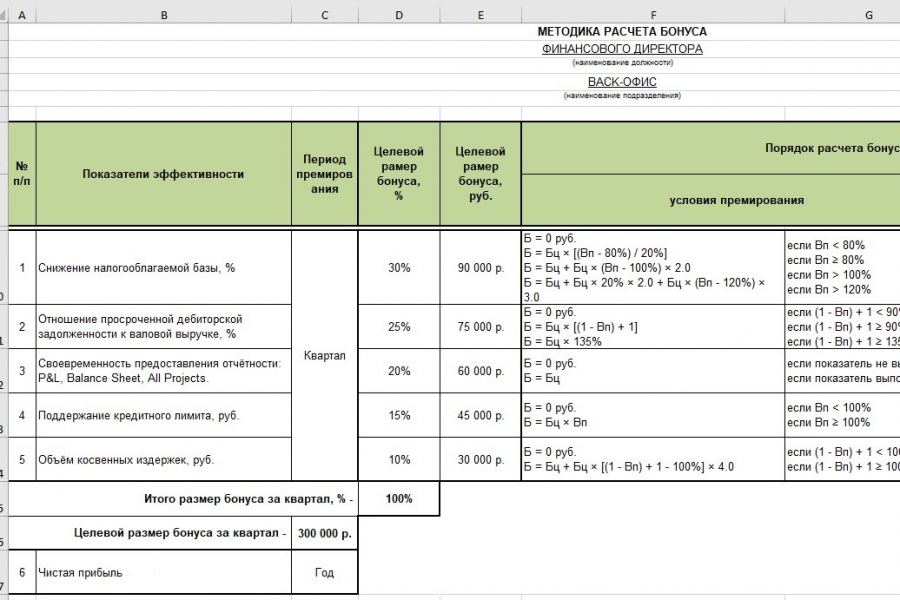
Task: Select header 'Порядок расчета бонуса'
Action: 711,148
